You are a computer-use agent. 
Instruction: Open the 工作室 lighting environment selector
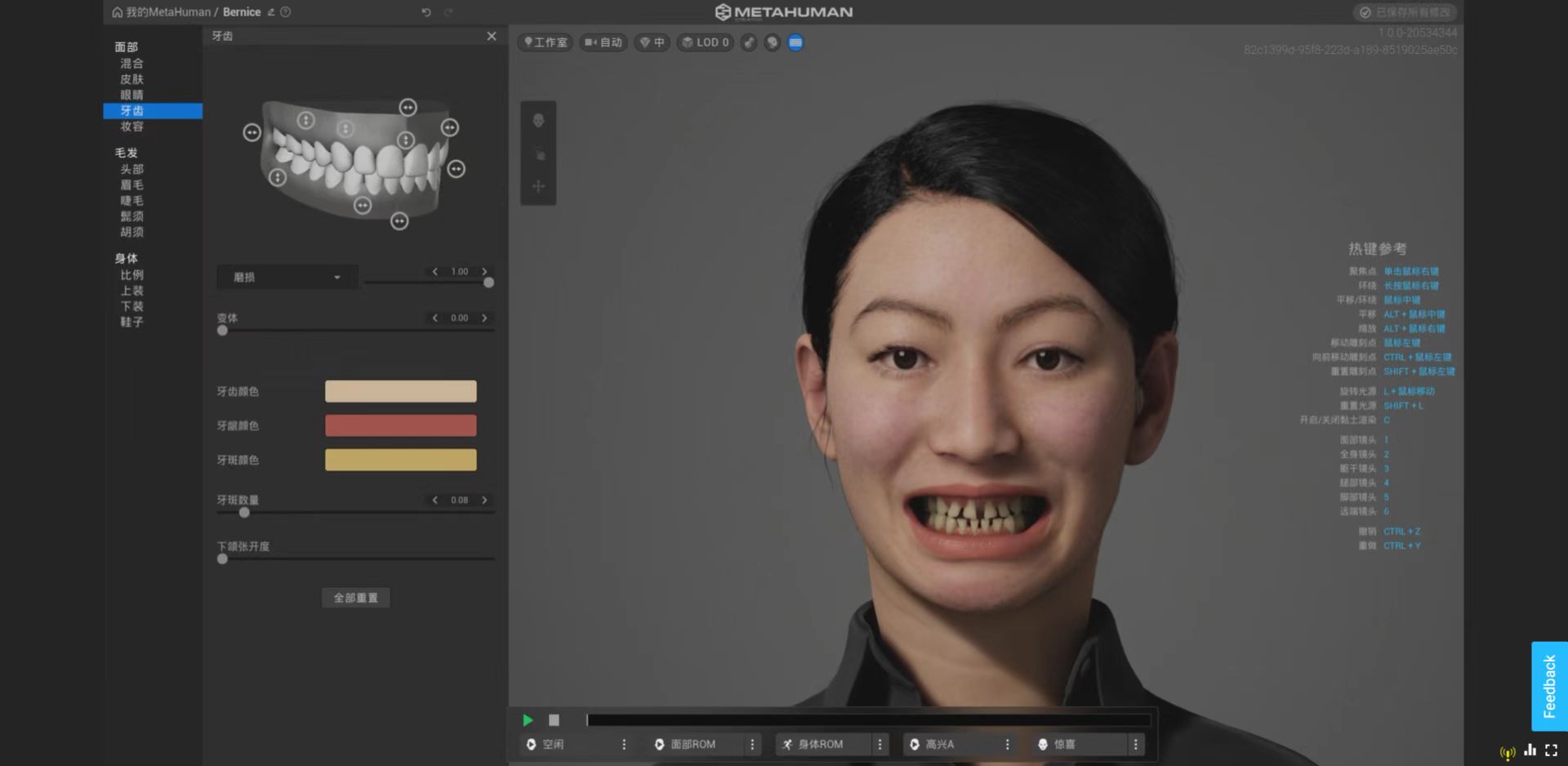click(x=546, y=42)
